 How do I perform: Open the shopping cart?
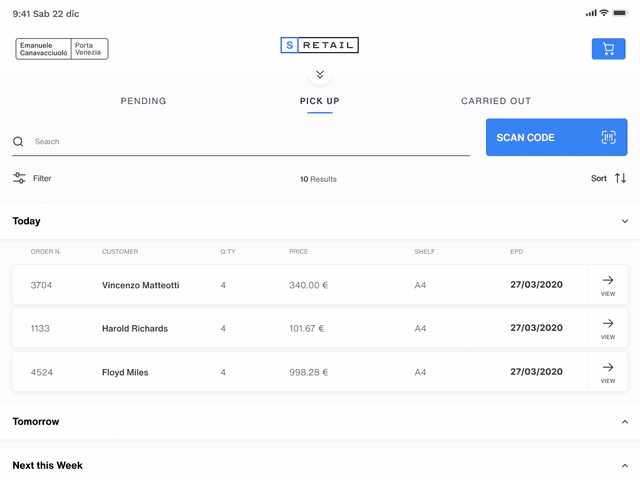click(608, 49)
